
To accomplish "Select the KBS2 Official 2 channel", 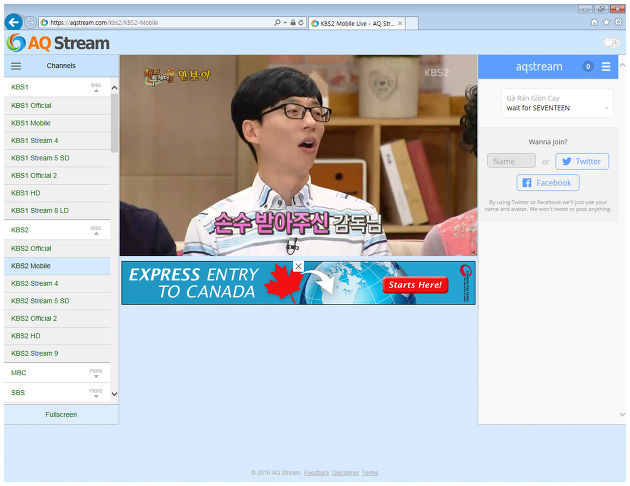I will pos(57,319).
